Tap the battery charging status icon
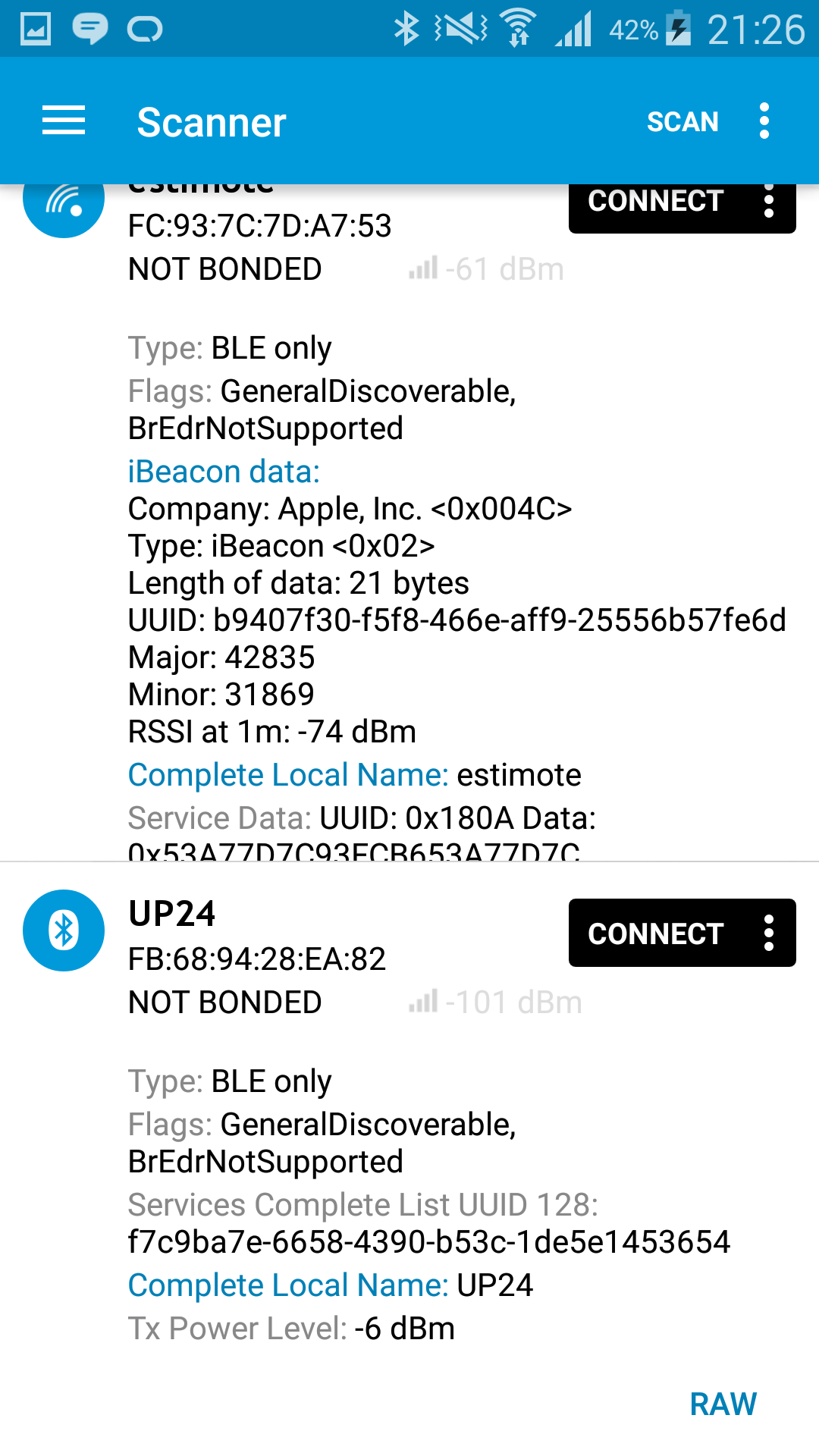 coord(679,29)
